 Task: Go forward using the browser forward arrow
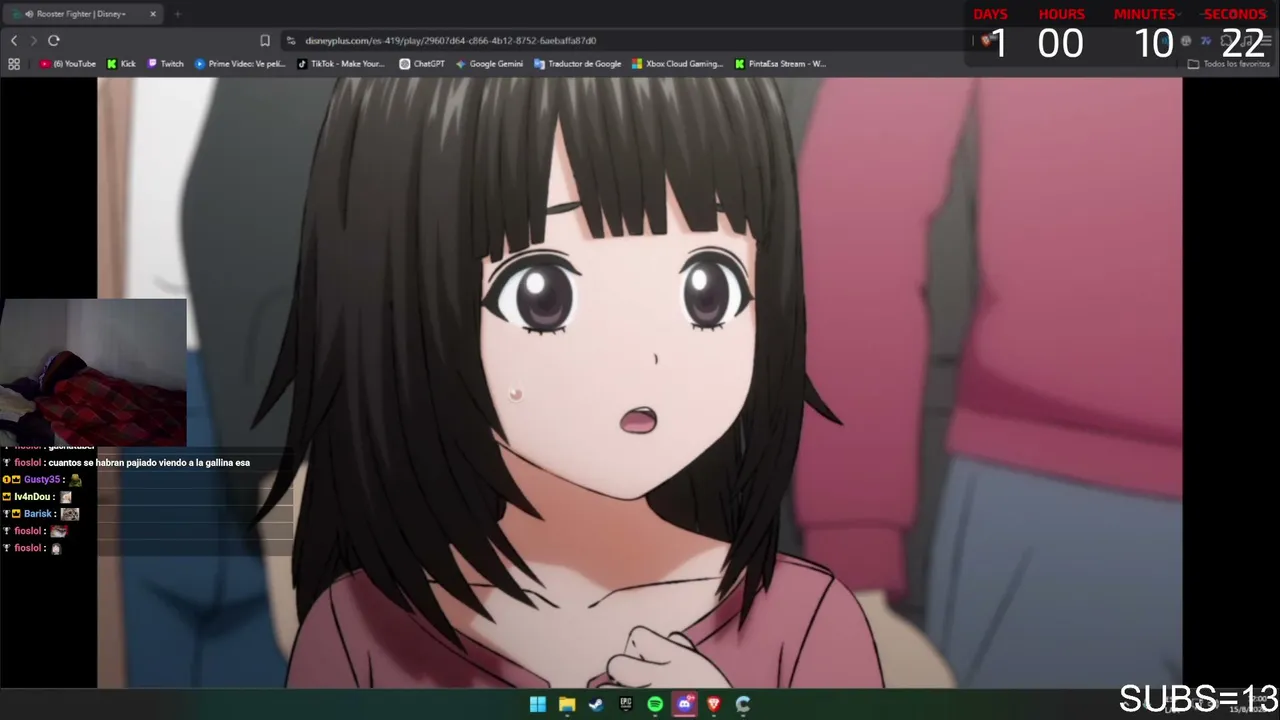(33, 40)
